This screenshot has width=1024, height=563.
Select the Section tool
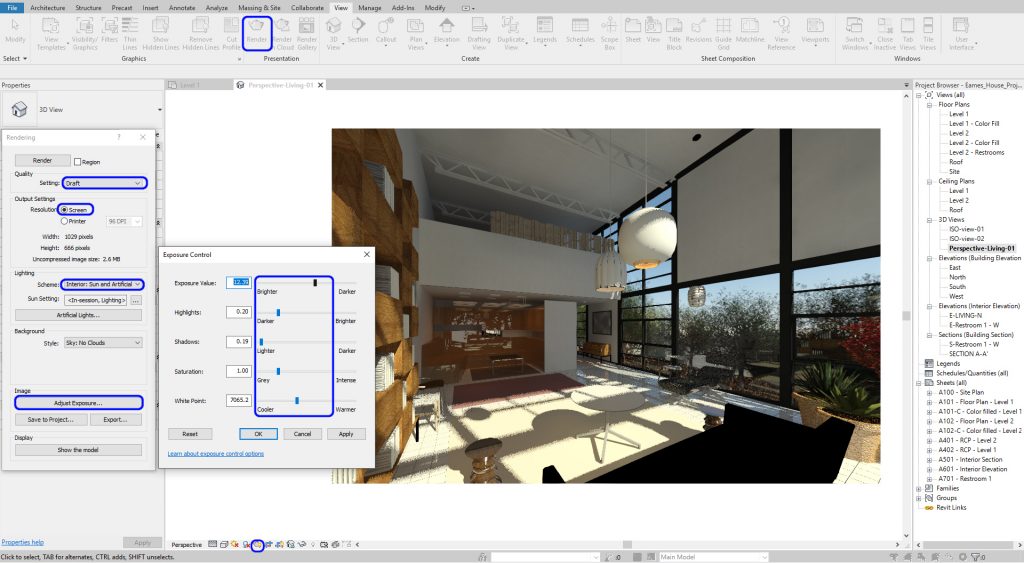pyautogui.click(x=357, y=30)
